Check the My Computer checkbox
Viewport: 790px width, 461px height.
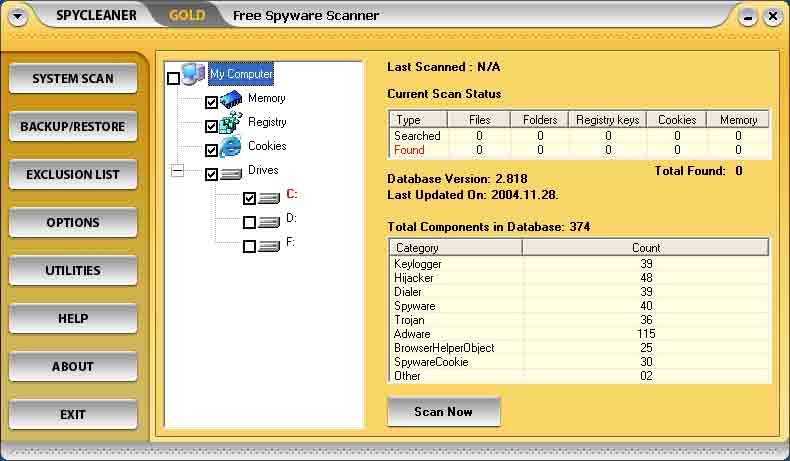pos(173,79)
